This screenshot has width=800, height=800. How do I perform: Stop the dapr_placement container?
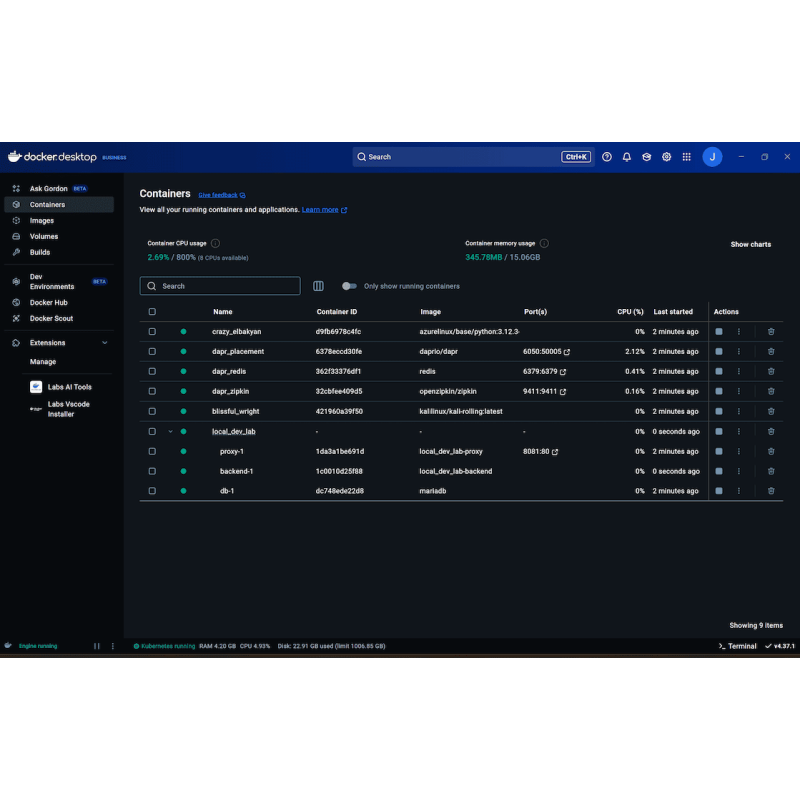coord(718,352)
